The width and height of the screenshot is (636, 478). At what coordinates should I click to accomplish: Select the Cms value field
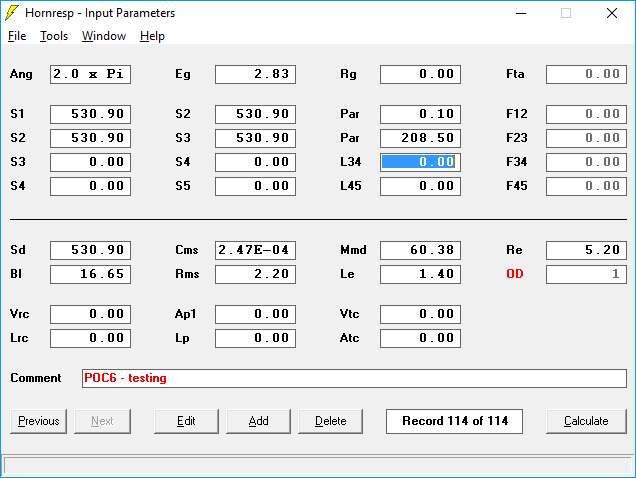(255, 250)
